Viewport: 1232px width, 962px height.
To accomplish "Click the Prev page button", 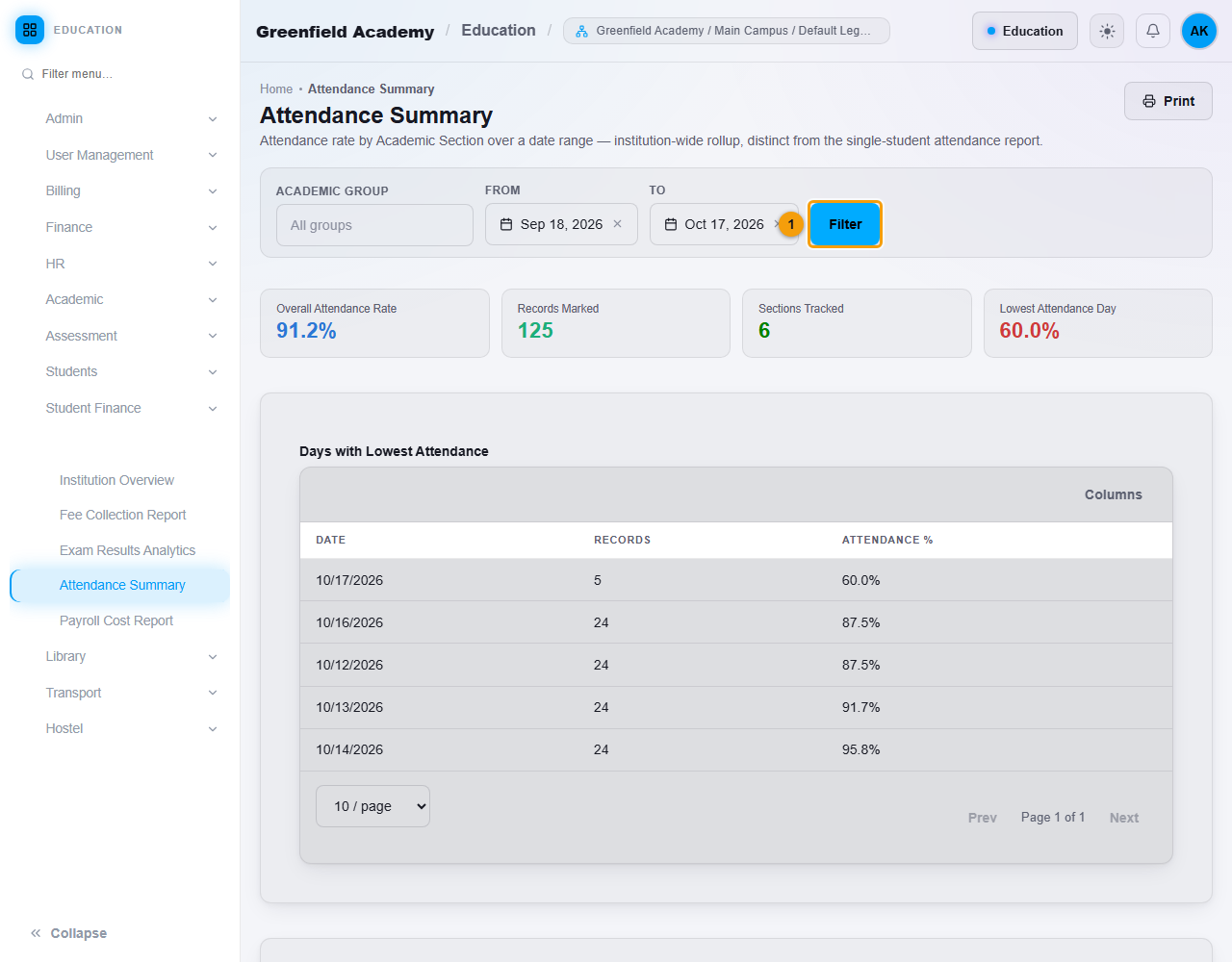I will (x=983, y=818).
